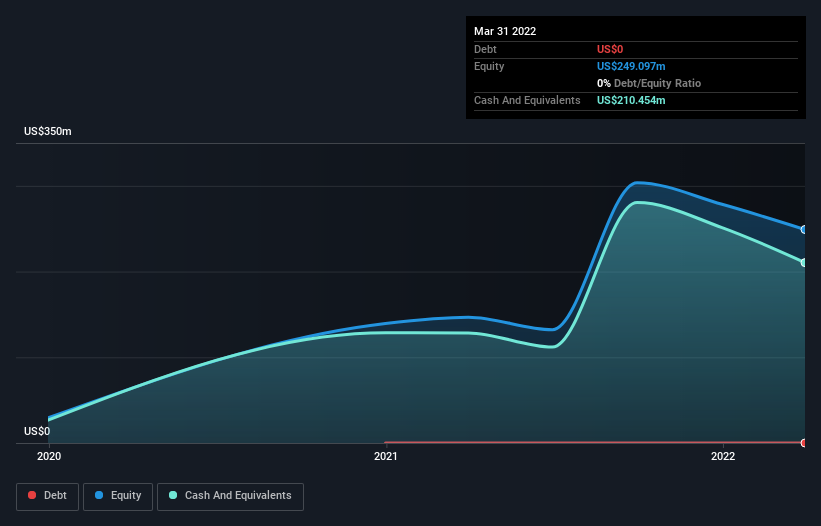Toggle the Debt legend button
The image size is (821, 526).
pyautogui.click(x=47, y=496)
